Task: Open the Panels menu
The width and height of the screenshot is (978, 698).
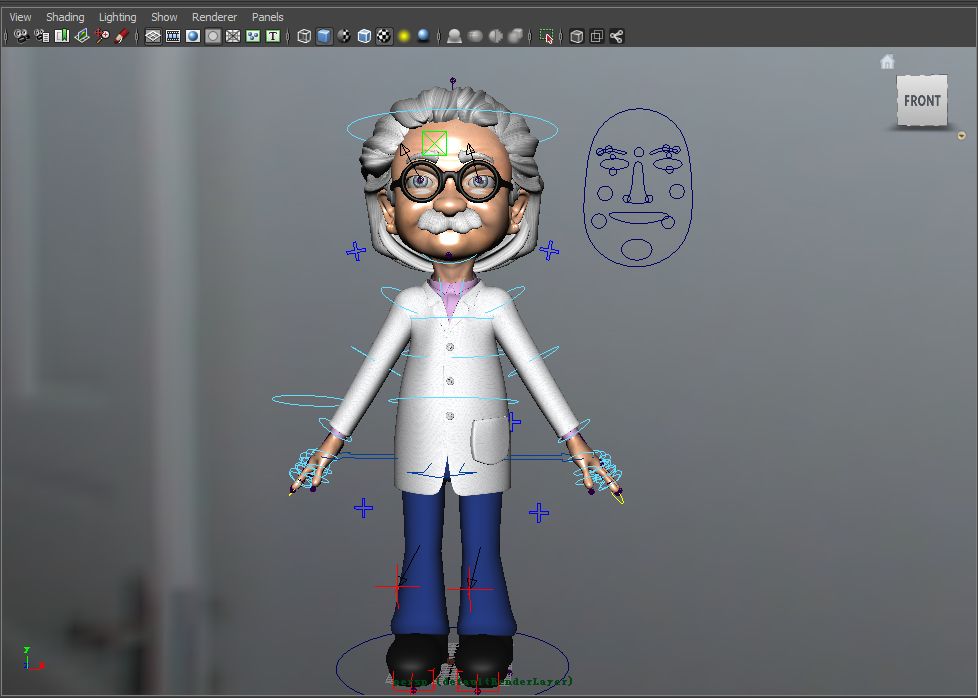Action: point(267,17)
